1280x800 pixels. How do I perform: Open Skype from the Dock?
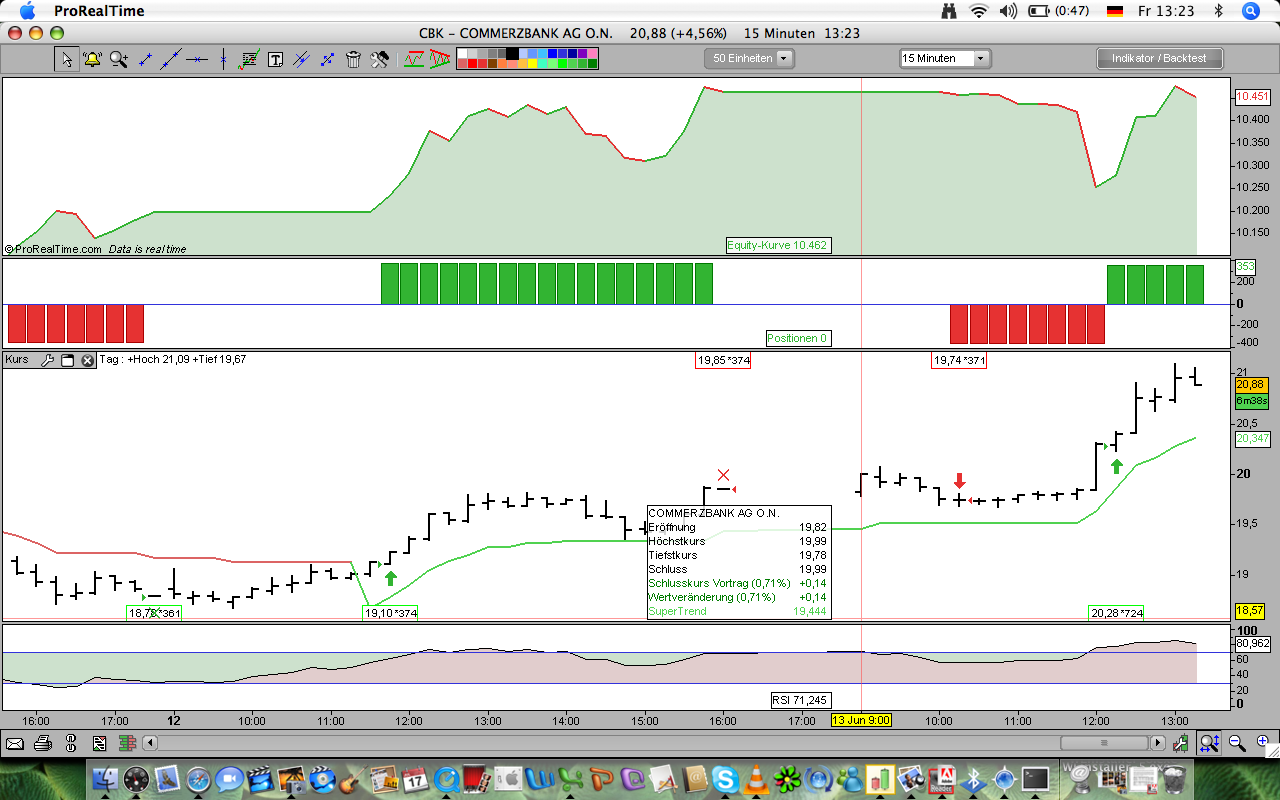click(725, 779)
